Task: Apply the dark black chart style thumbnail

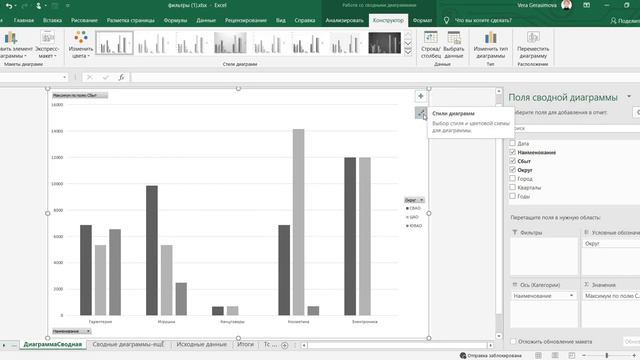Action: click(x=384, y=43)
